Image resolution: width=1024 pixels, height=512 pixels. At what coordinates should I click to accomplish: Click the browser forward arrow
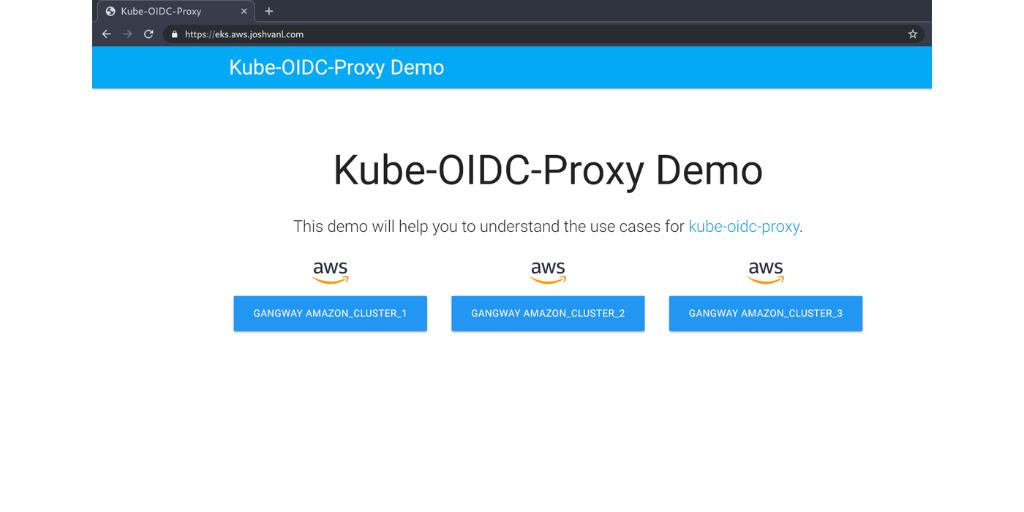127,34
